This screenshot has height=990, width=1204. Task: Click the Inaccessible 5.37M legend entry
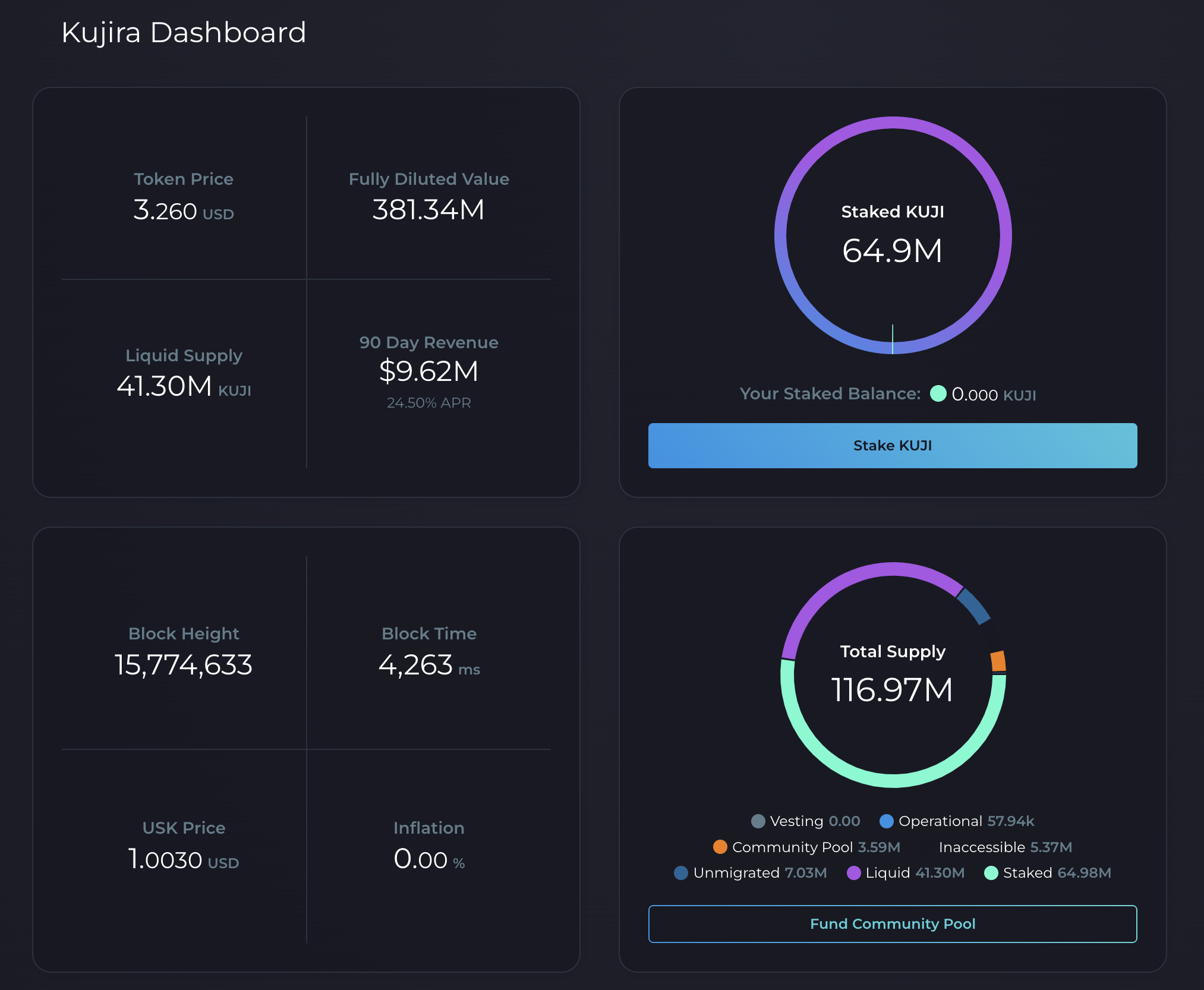coord(1006,847)
